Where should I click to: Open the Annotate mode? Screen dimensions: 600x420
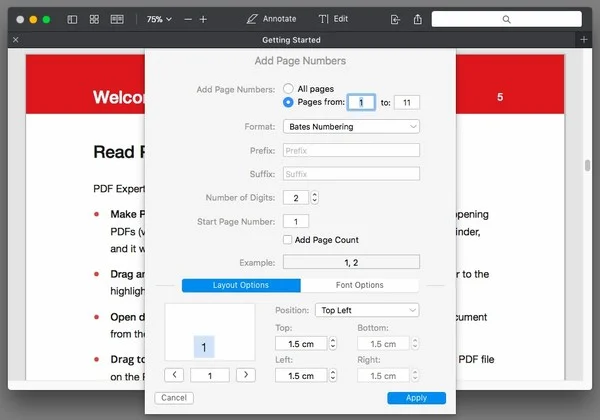(271, 19)
